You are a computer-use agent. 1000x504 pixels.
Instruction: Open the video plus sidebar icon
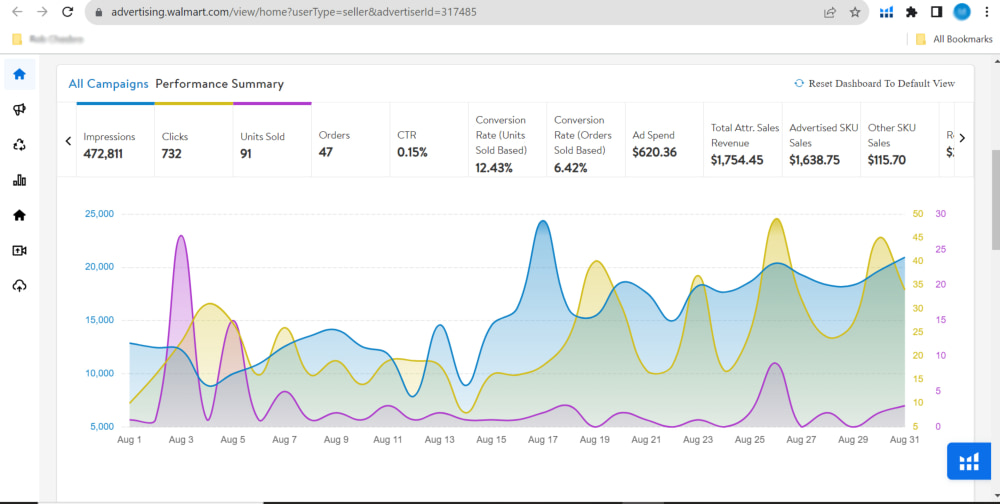pyautogui.click(x=19, y=250)
